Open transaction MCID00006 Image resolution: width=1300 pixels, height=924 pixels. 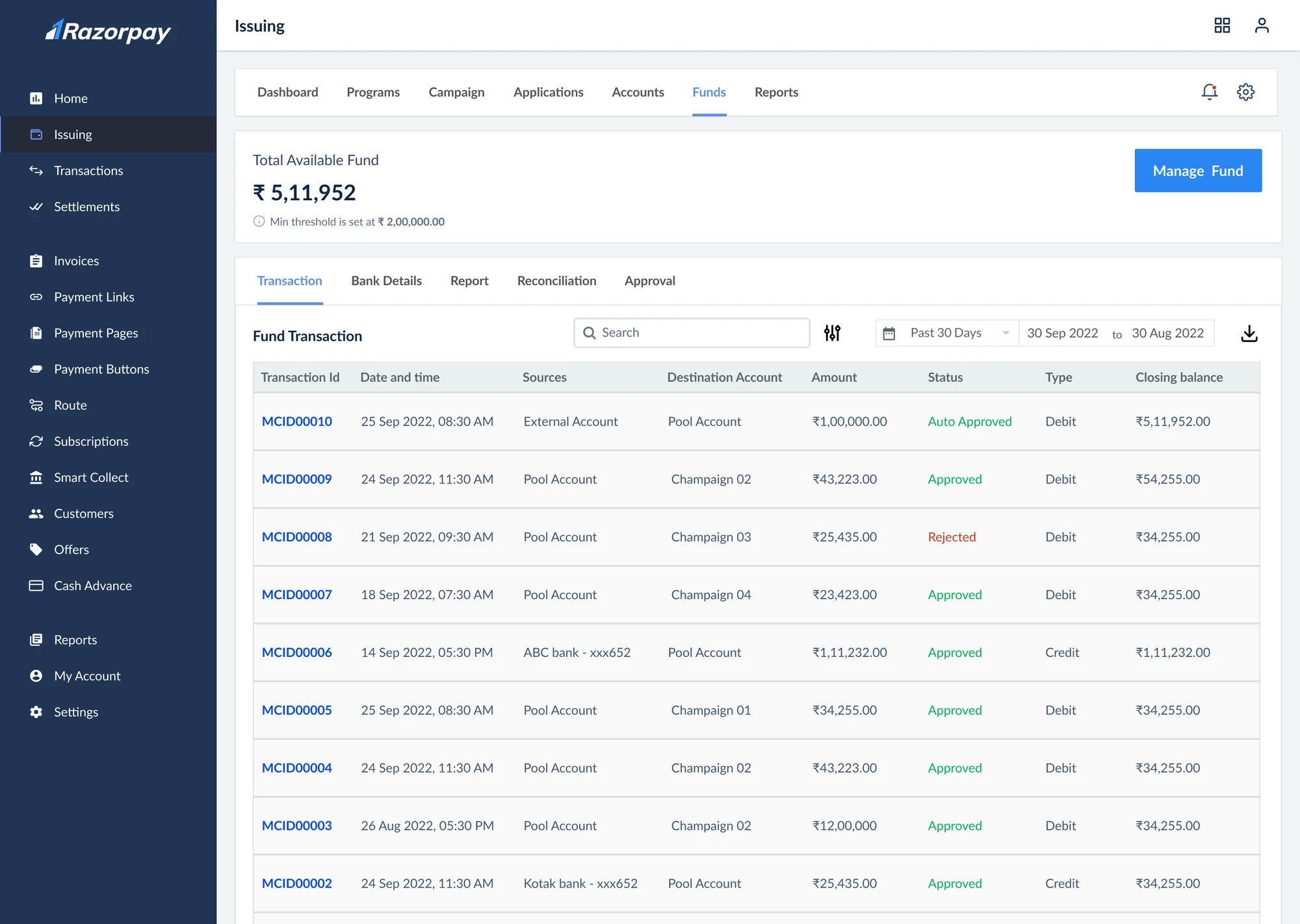point(296,652)
